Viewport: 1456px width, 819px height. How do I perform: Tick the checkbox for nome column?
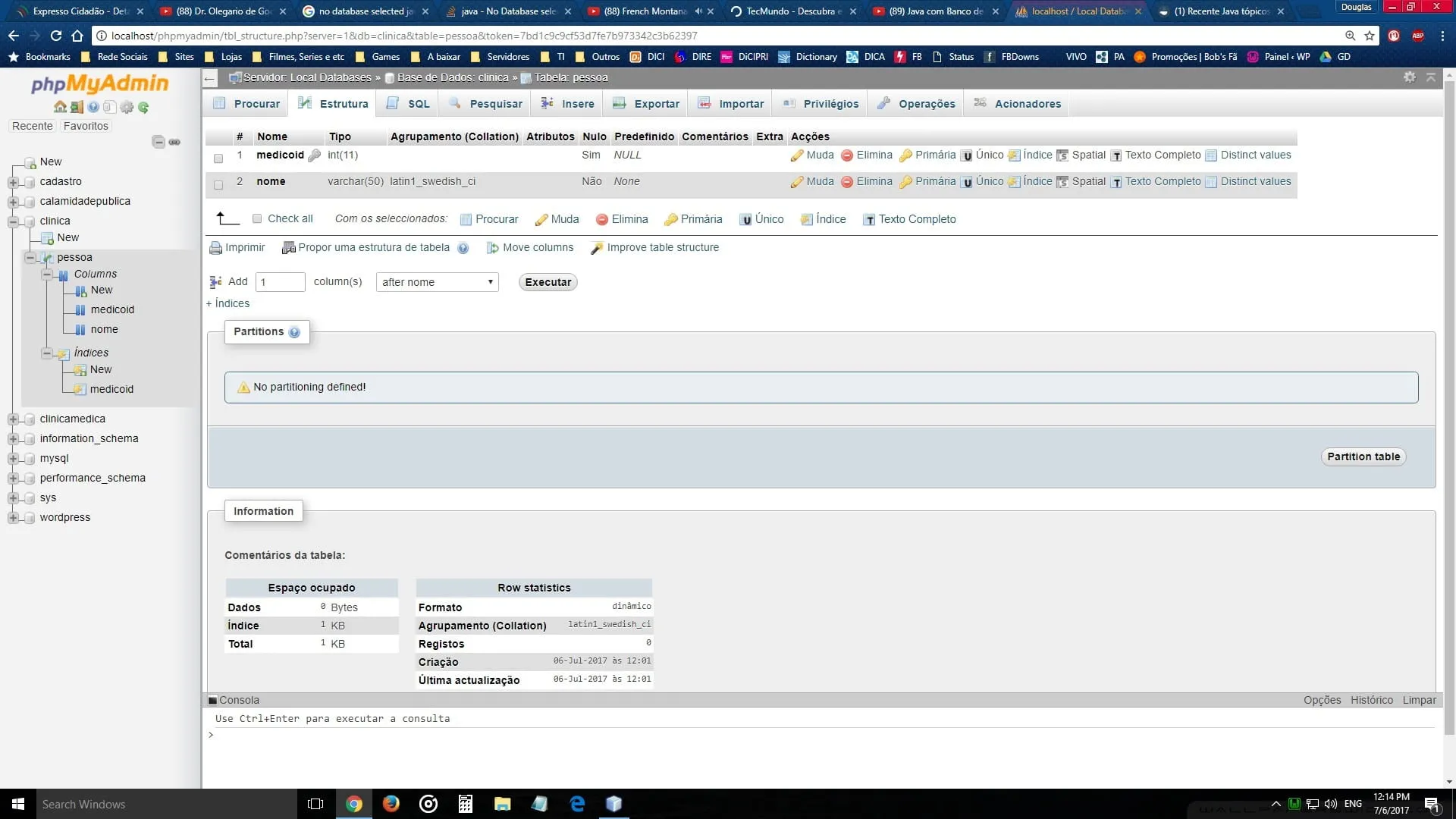point(218,185)
